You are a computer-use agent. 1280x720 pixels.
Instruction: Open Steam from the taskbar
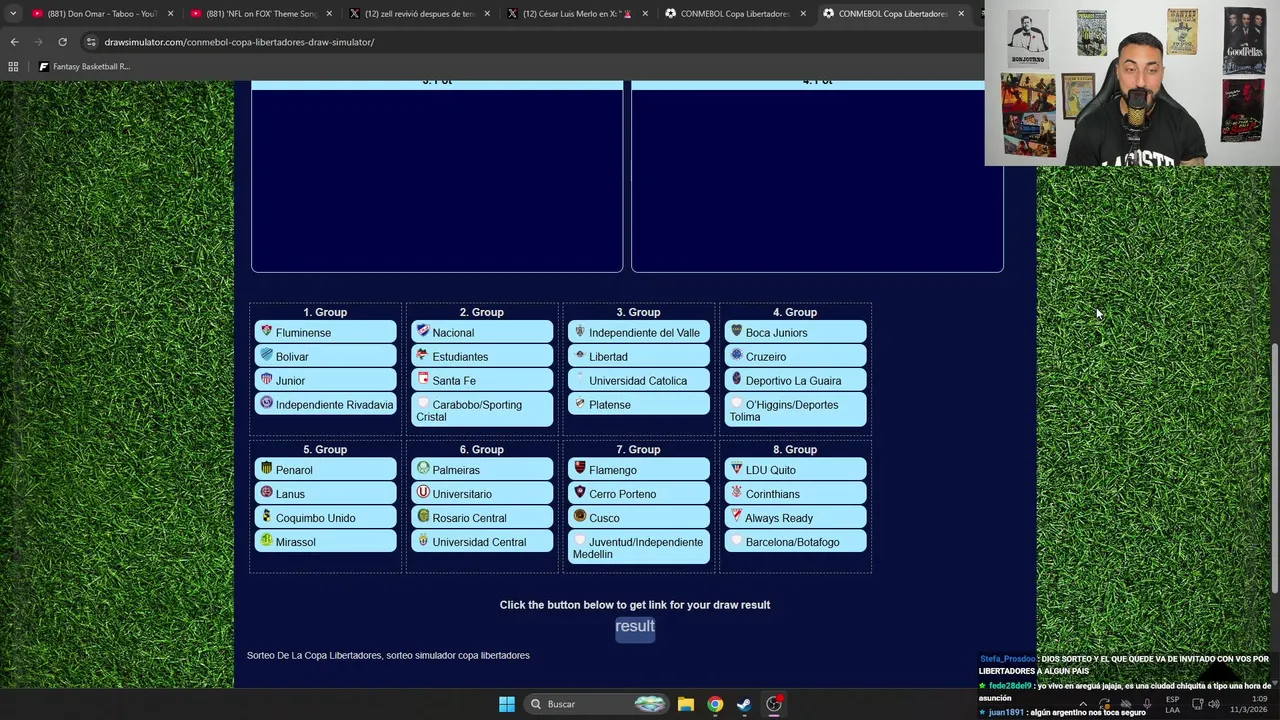(744, 704)
